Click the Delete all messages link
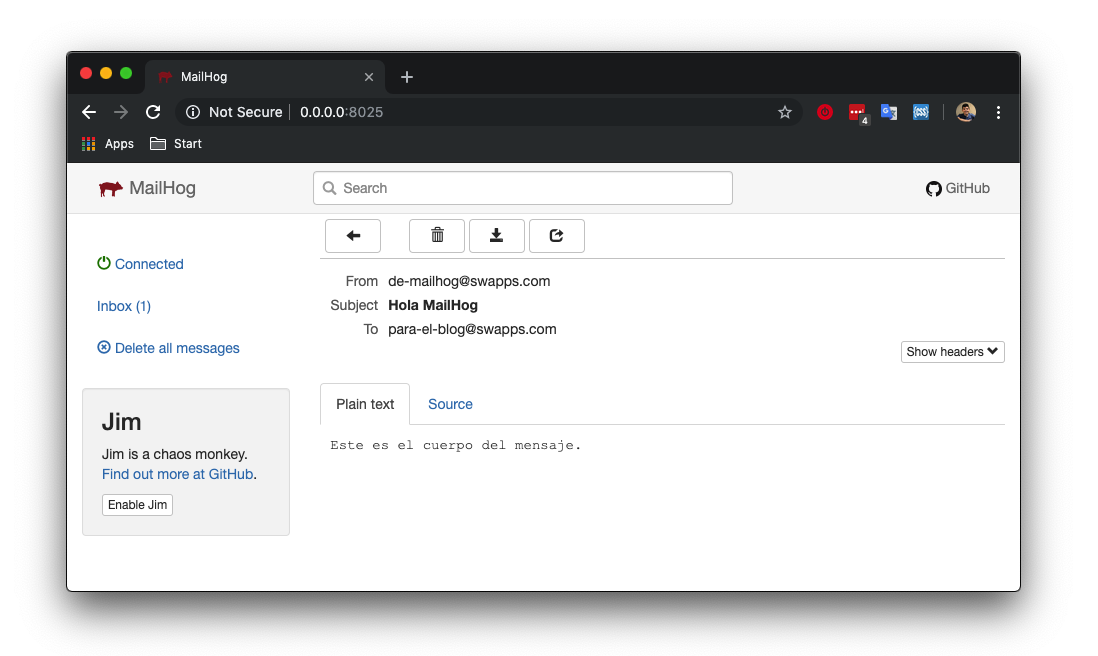The height and width of the screenshot is (656, 1098). (x=177, y=348)
